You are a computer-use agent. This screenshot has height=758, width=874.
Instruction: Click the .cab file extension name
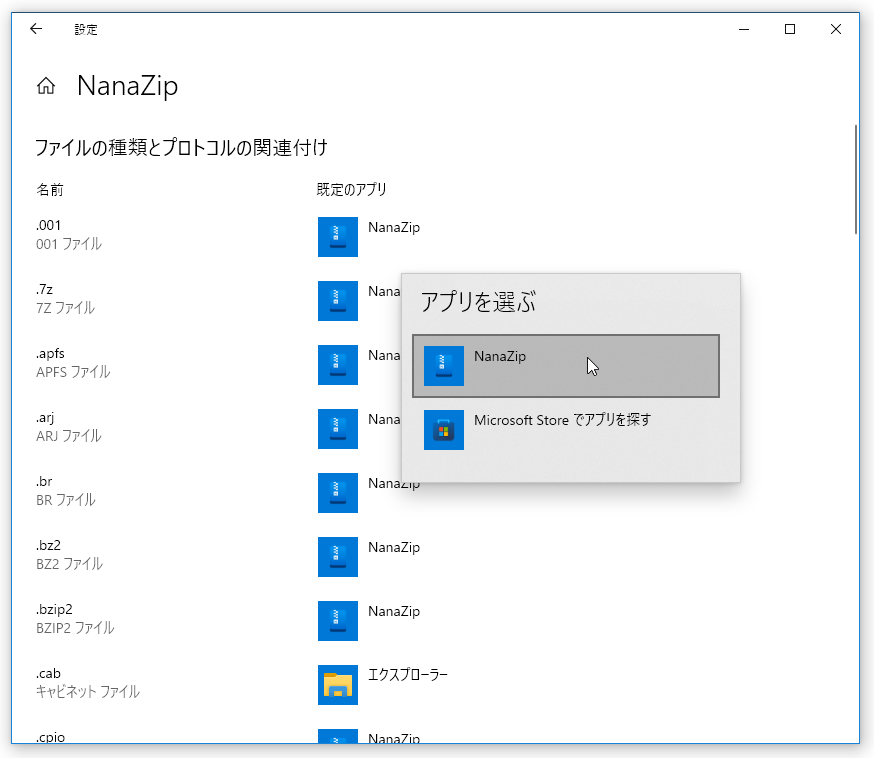click(48, 673)
